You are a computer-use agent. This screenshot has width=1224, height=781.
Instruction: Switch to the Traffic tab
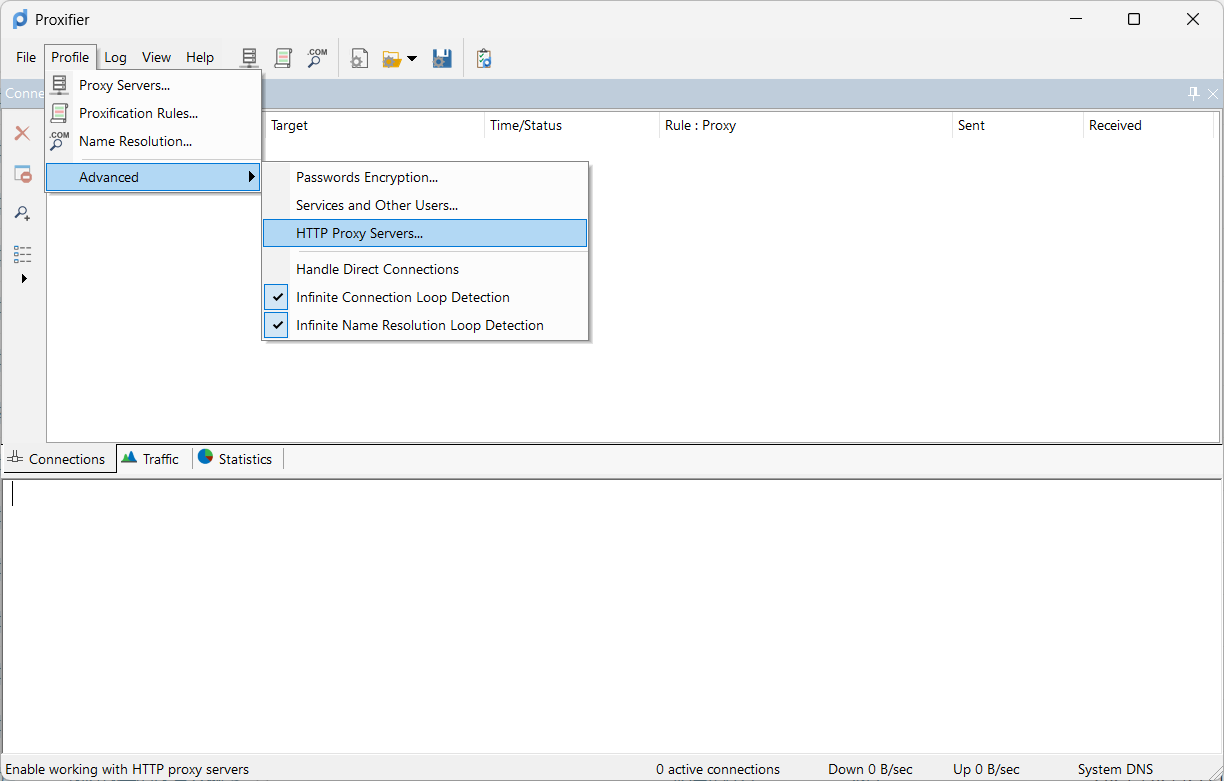[150, 459]
